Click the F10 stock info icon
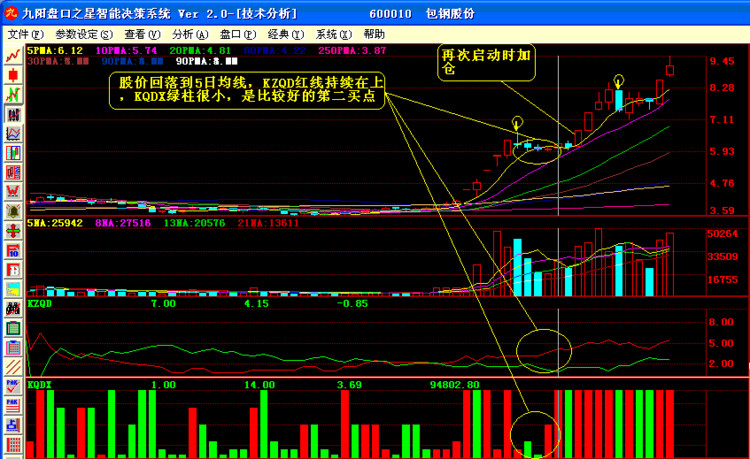 (x=13, y=251)
